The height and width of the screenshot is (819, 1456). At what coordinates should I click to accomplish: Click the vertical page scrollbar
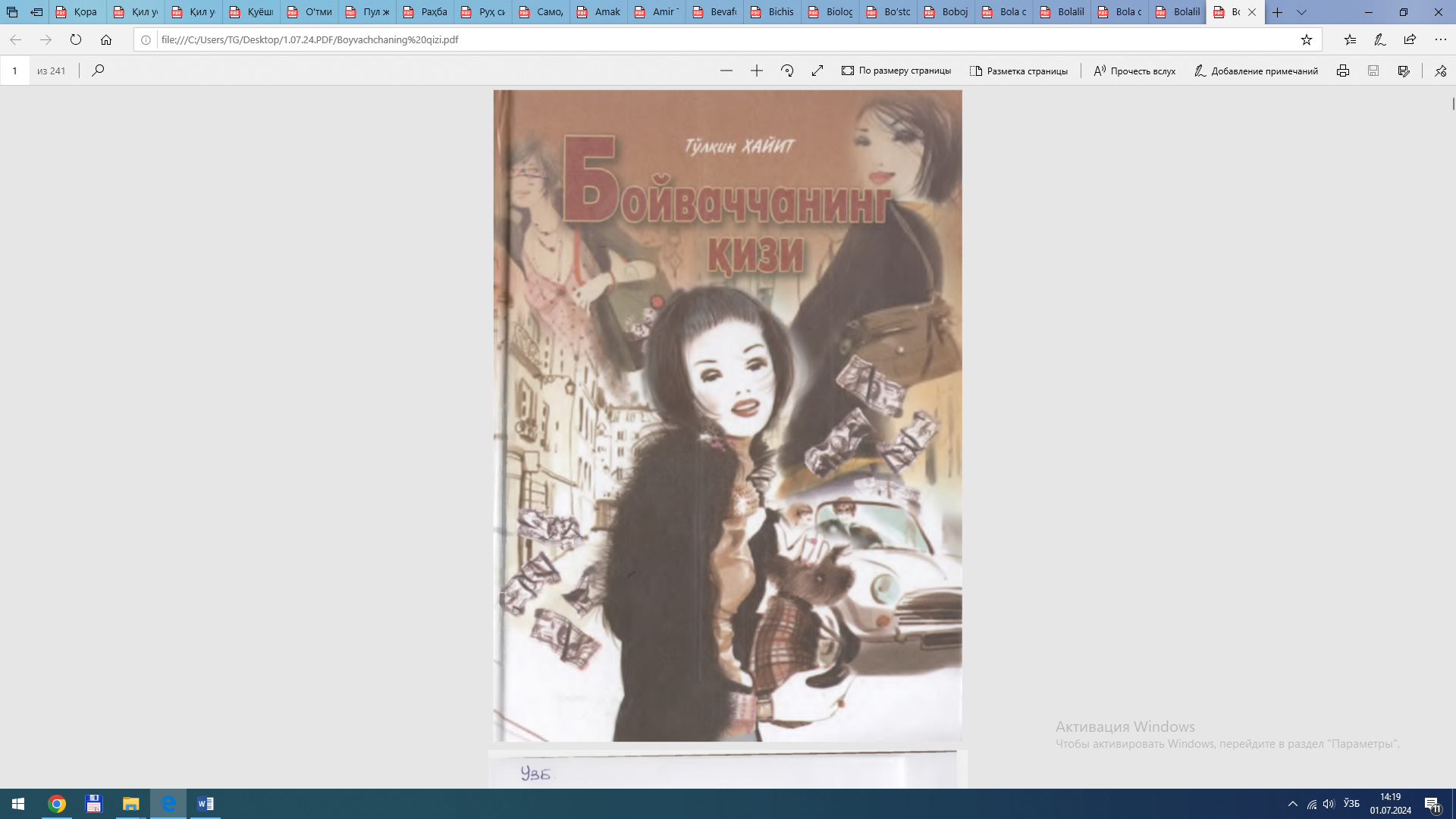1453,104
